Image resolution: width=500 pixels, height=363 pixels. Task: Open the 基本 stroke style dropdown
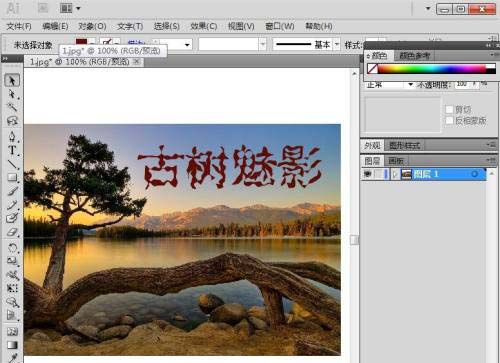(x=337, y=44)
